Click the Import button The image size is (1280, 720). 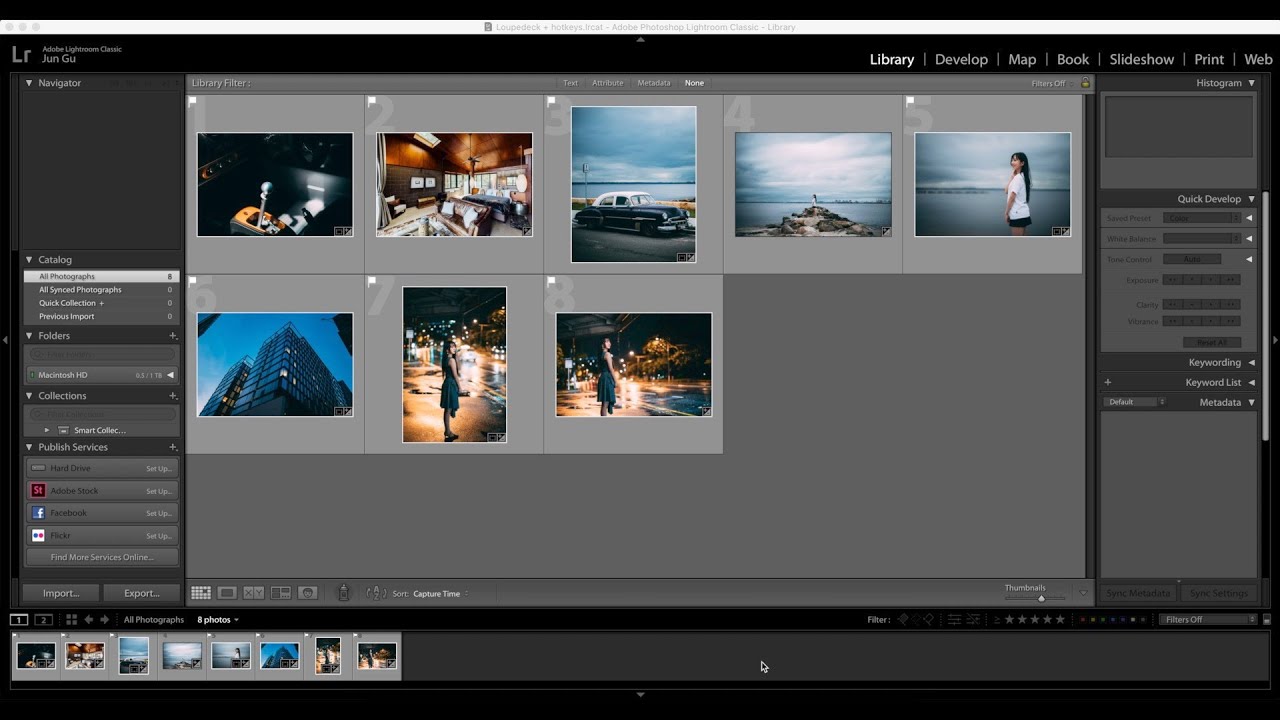[x=61, y=593]
